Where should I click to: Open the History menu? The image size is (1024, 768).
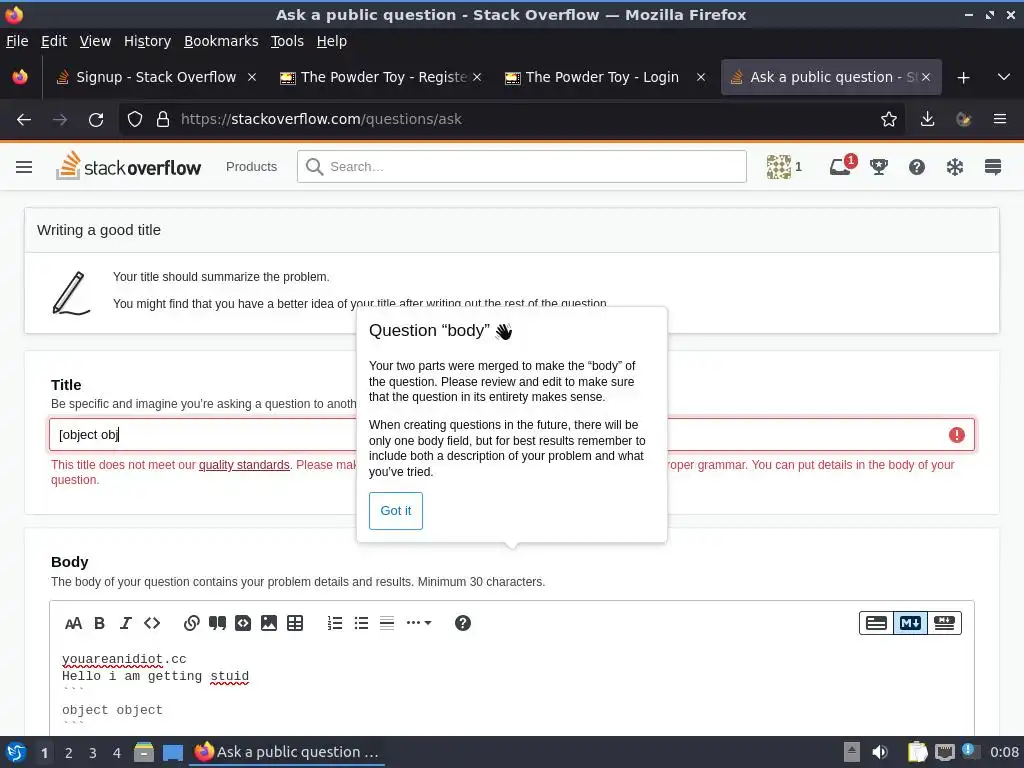[148, 41]
